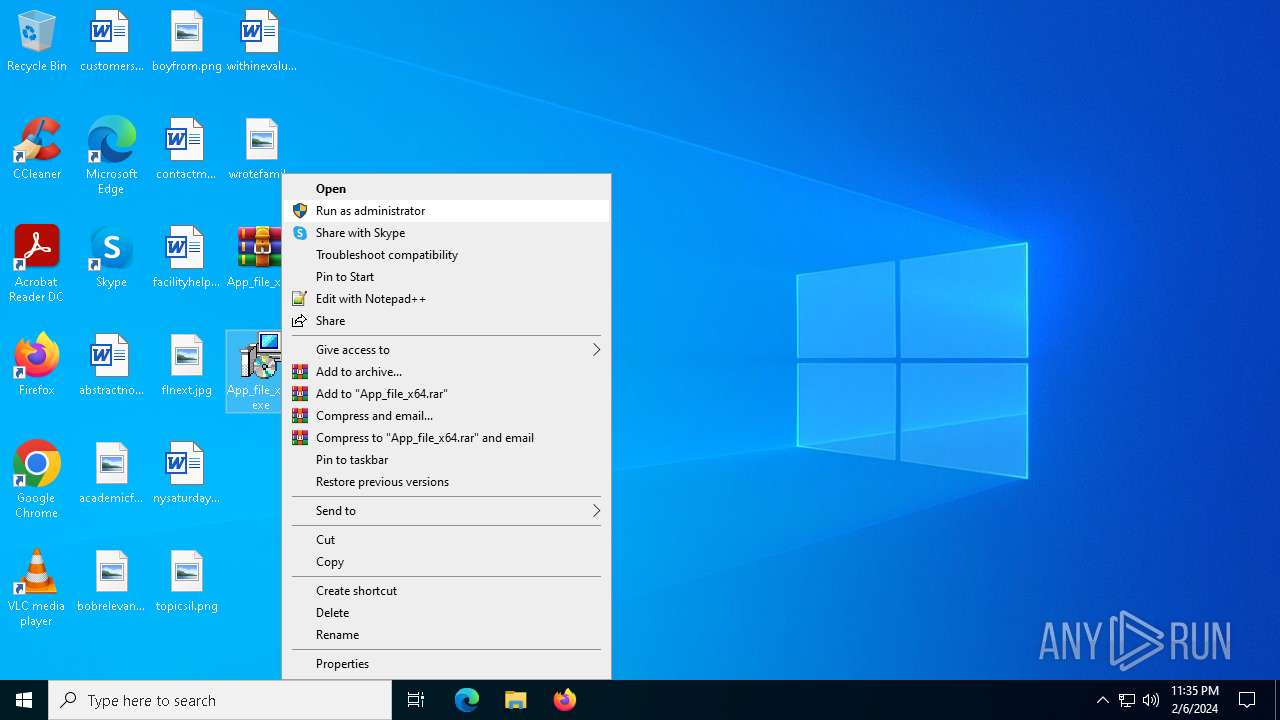The width and height of the screenshot is (1280, 720).
Task: Select the bobrelevan image file icon
Action: (x=111, y=581)
